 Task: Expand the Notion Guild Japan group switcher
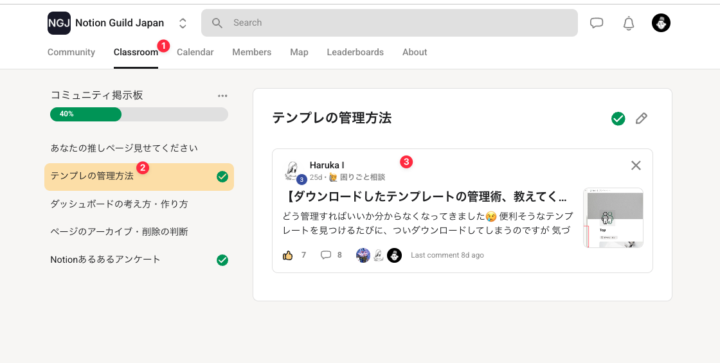click(x=183, y=23)
